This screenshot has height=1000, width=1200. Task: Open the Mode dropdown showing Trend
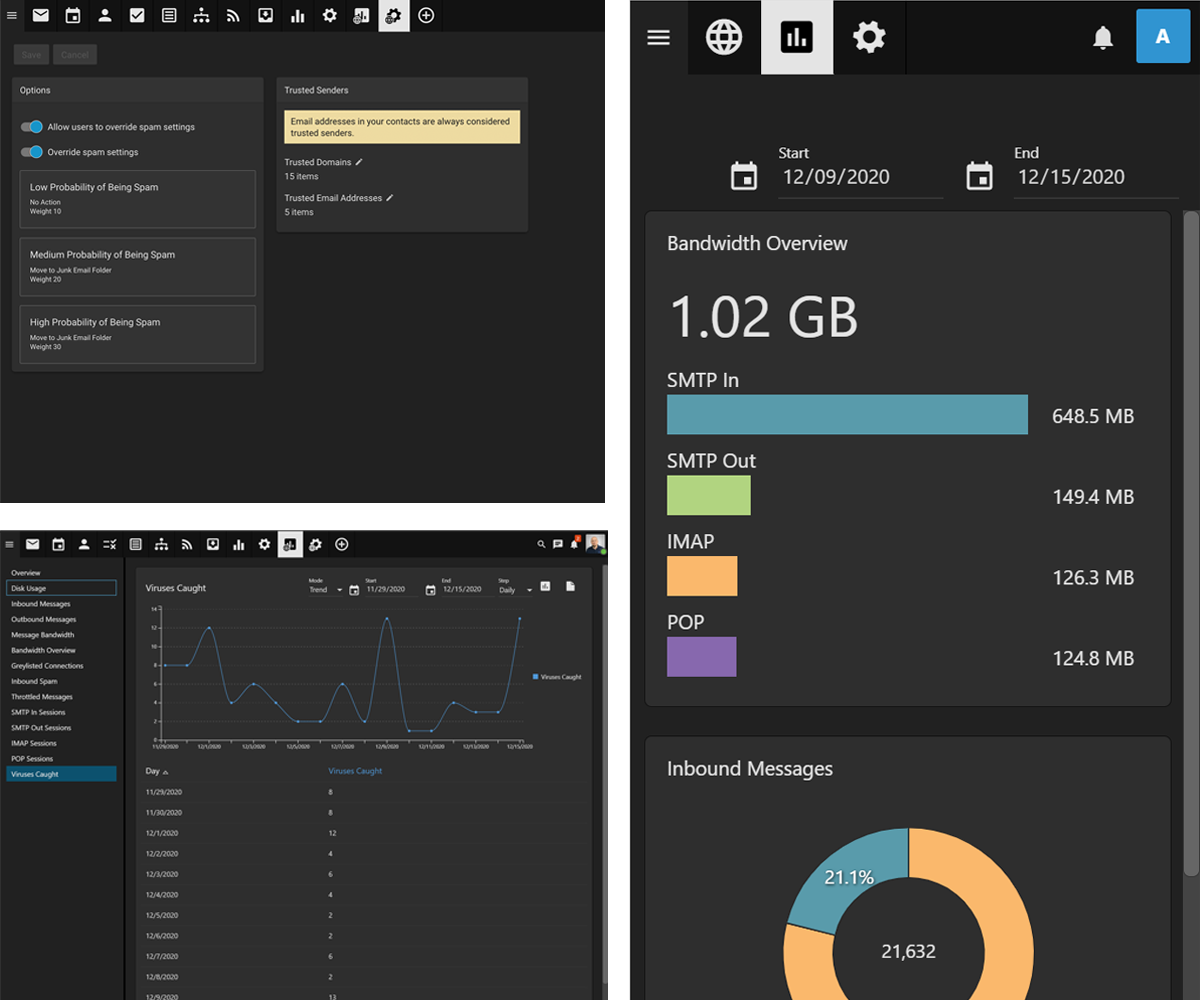325,590
